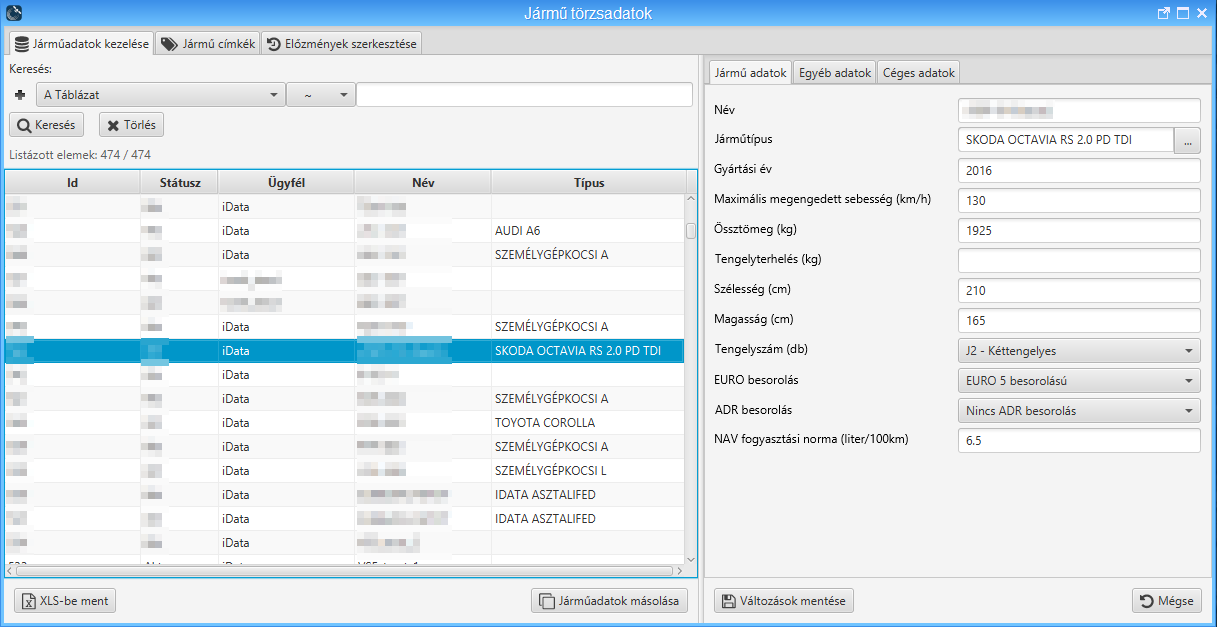Expand the Tengelyszám dropdown

coord(1078,351)
